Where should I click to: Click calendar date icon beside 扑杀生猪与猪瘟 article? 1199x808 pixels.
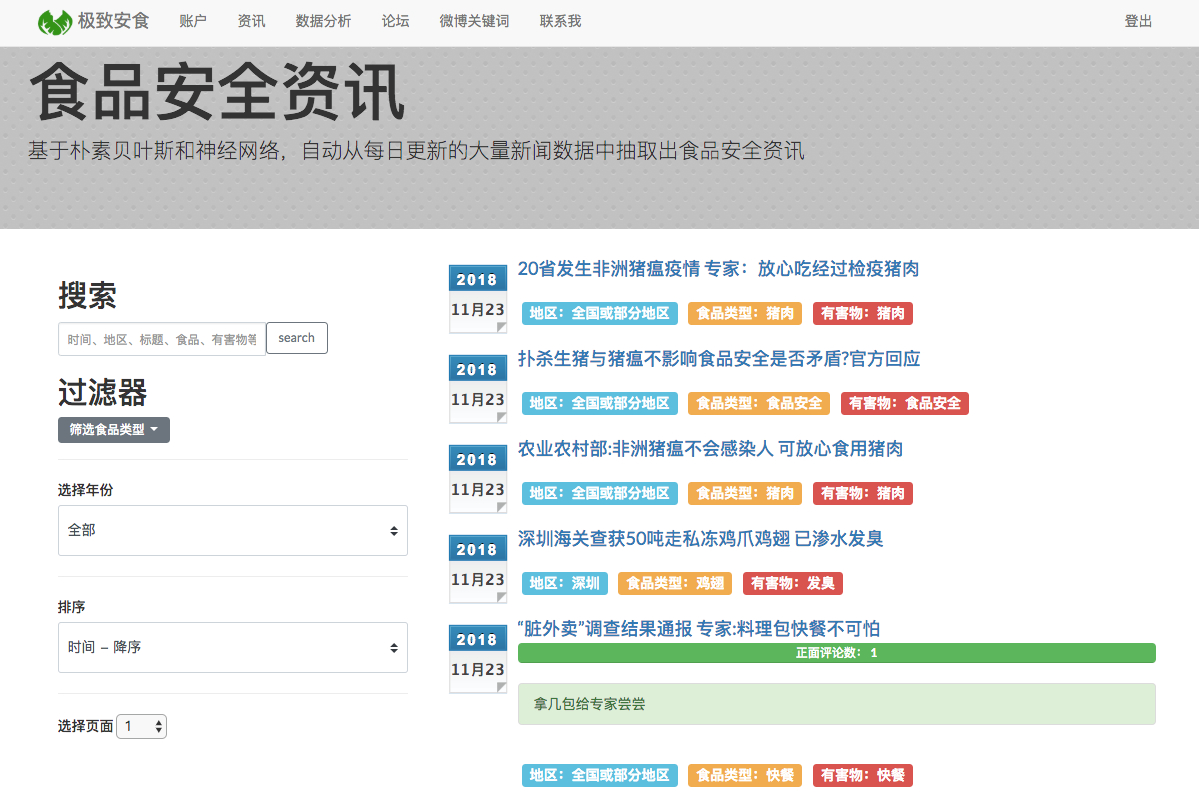pyautogui.click(x=478, y=389)
